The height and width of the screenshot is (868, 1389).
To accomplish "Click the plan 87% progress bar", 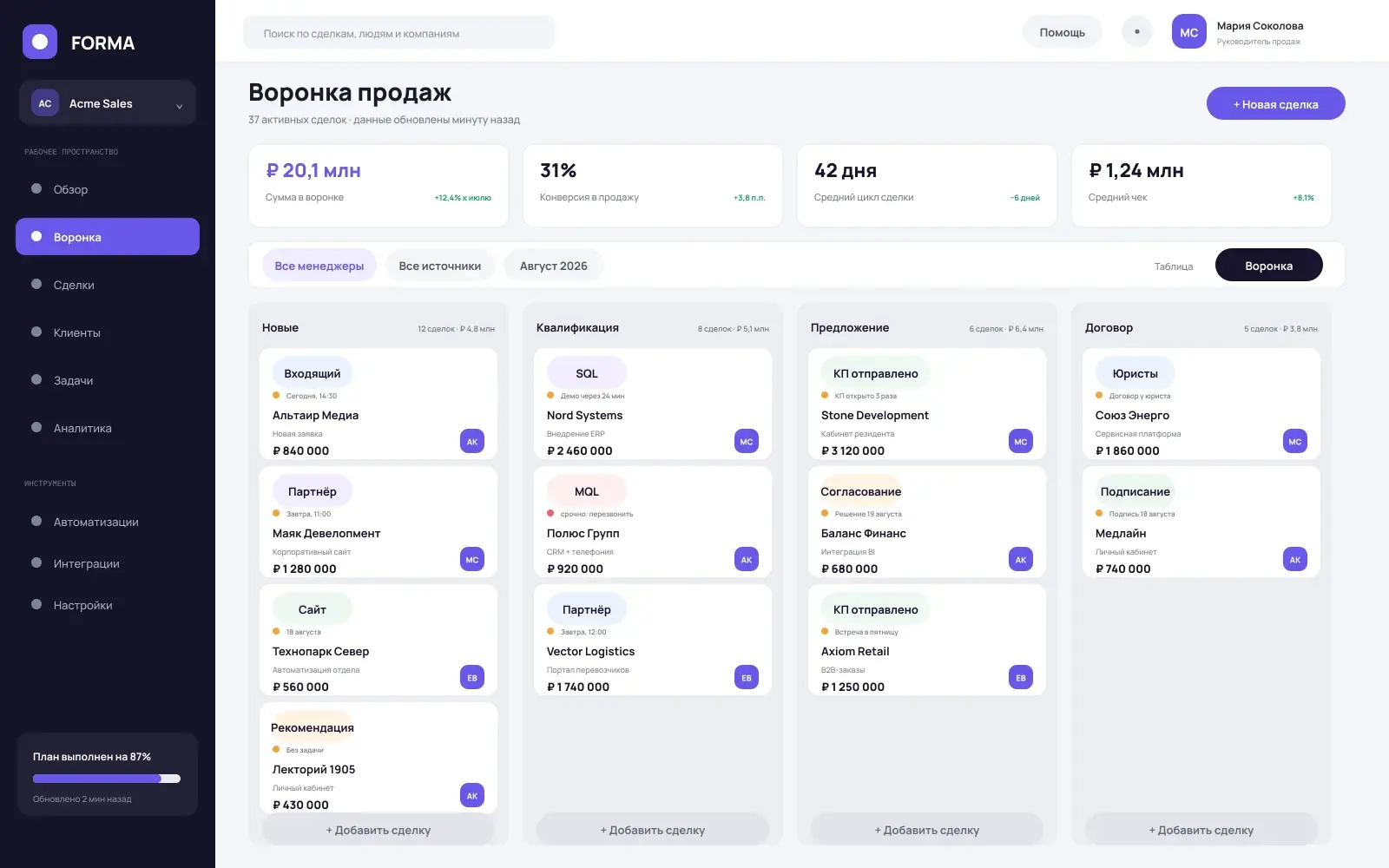I will [107, 779].
